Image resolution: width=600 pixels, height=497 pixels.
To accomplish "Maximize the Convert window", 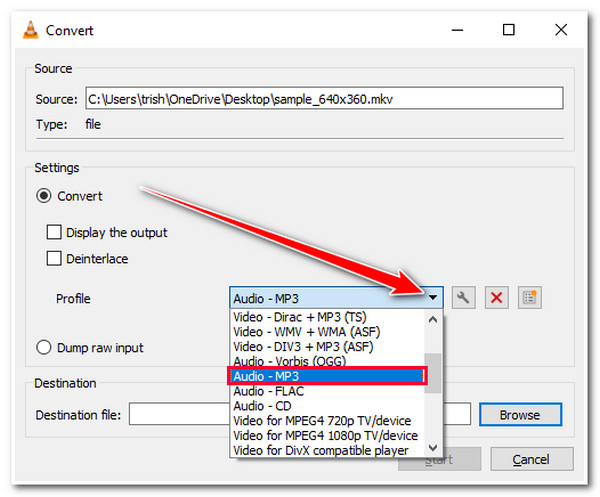I will coord(509,30).
